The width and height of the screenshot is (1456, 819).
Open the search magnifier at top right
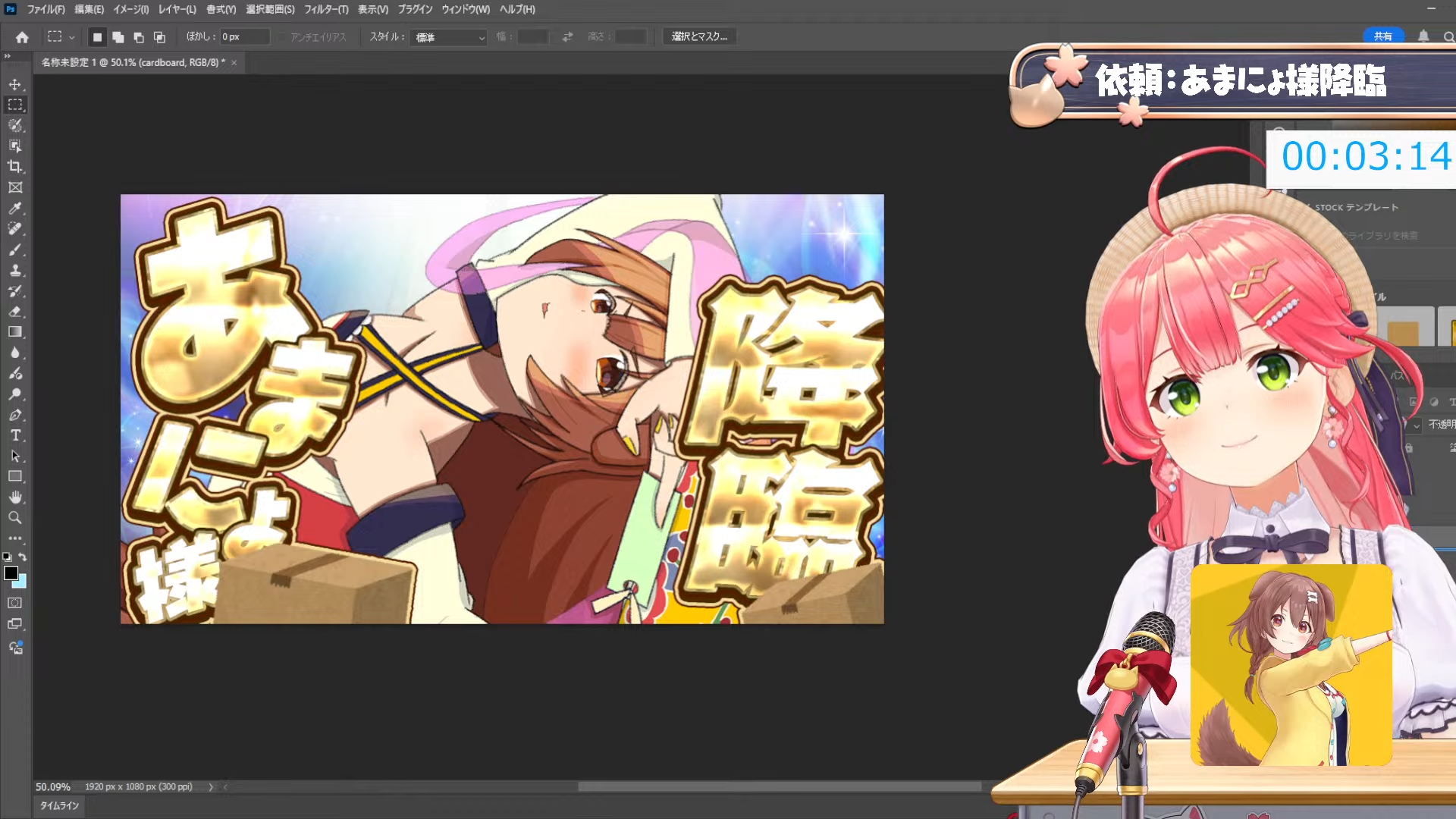click(1448, 36)
